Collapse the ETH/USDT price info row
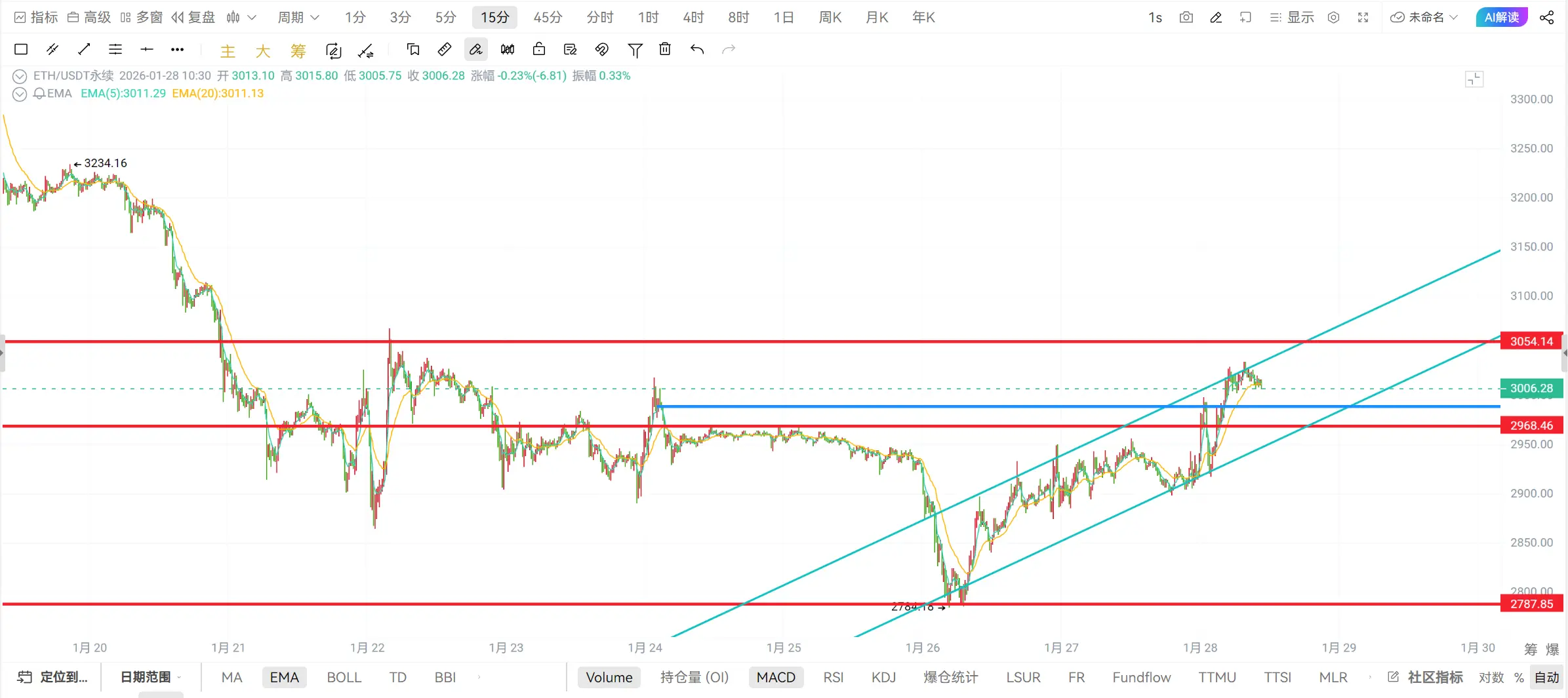Image resolution: width=1568 pixels, height=698 pixels. click(x=20, y=76)
